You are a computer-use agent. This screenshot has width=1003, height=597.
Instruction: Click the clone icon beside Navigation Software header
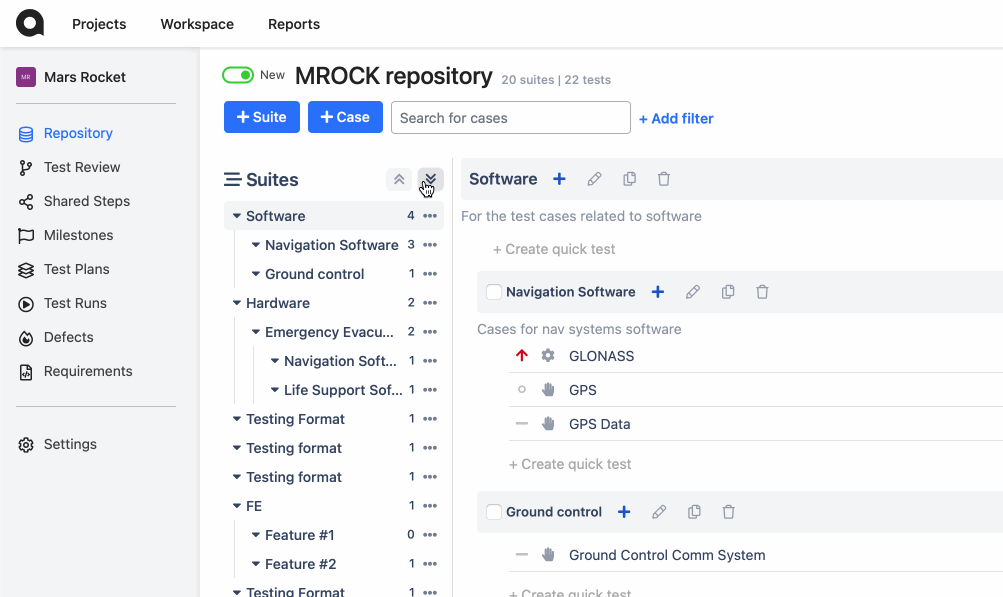click(x=728, y=292)
